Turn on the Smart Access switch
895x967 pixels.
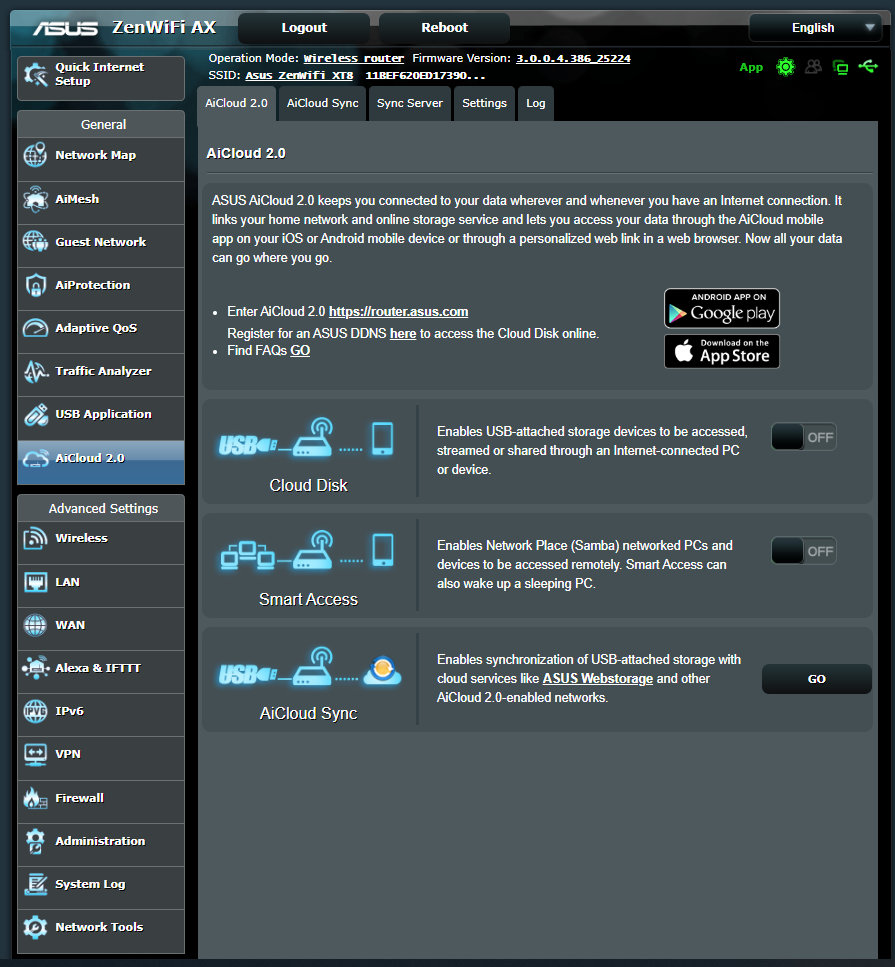pyautogui.click(x=804, y=551)
